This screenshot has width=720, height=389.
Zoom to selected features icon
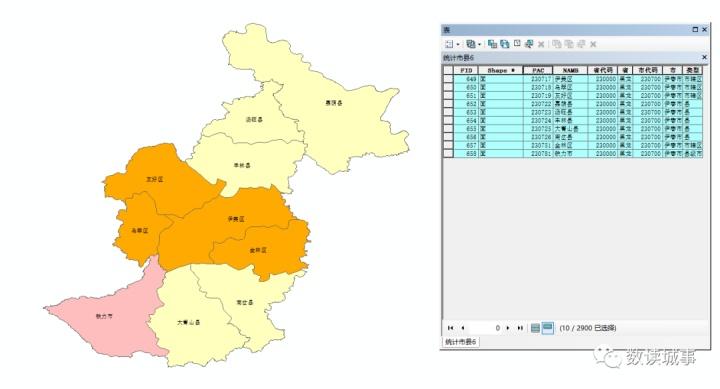click(x=529, y=44)
